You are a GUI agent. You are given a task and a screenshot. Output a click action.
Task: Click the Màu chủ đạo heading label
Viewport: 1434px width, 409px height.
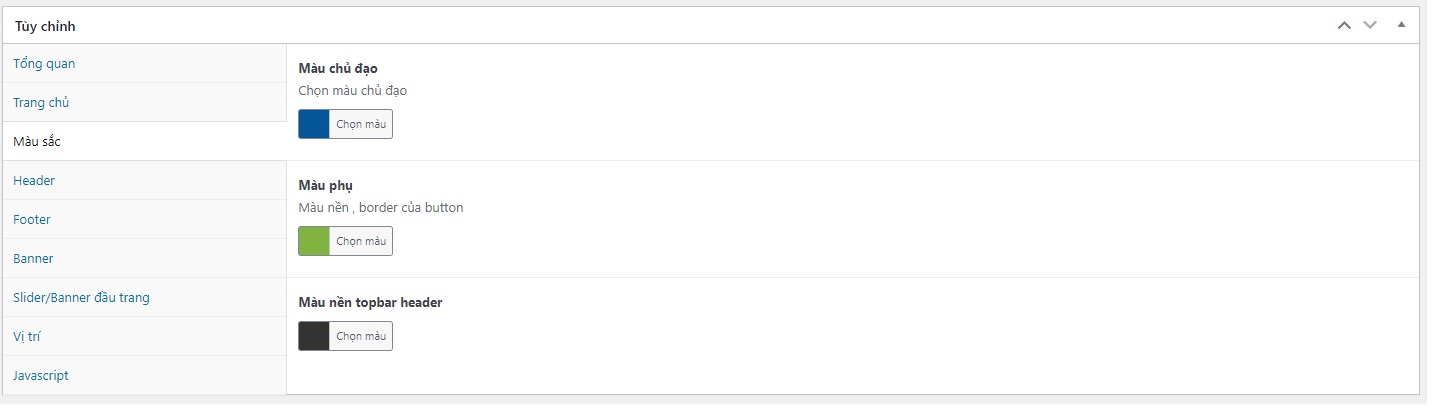point(338,69)
